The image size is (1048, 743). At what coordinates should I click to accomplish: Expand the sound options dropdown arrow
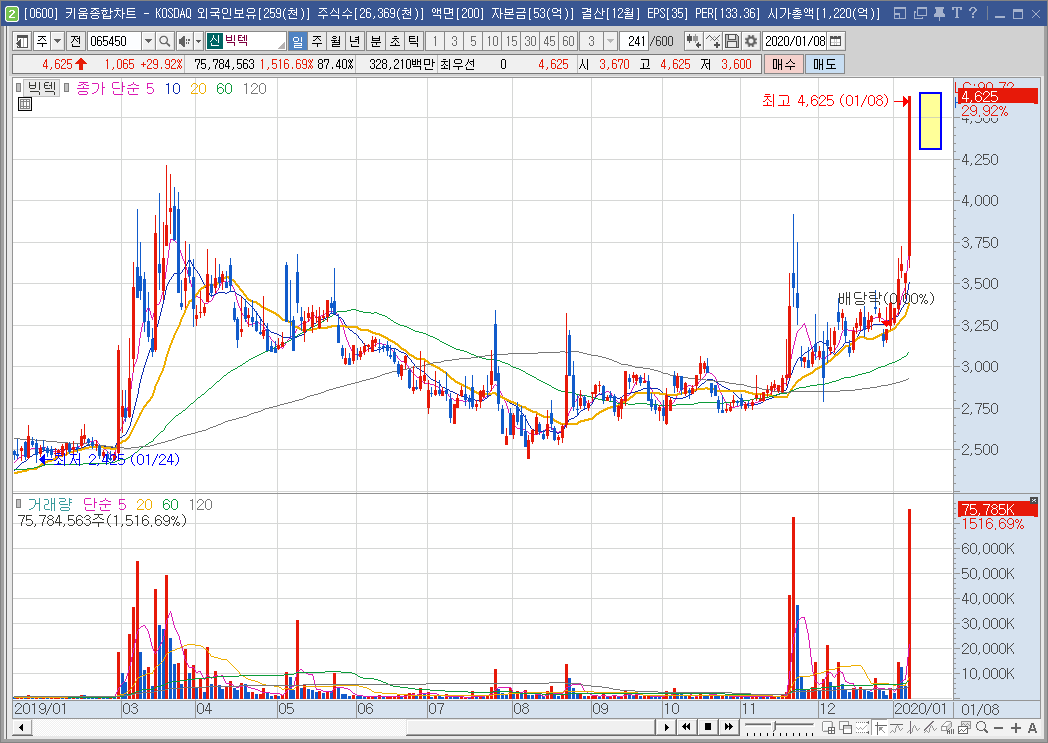pos(199,41)
